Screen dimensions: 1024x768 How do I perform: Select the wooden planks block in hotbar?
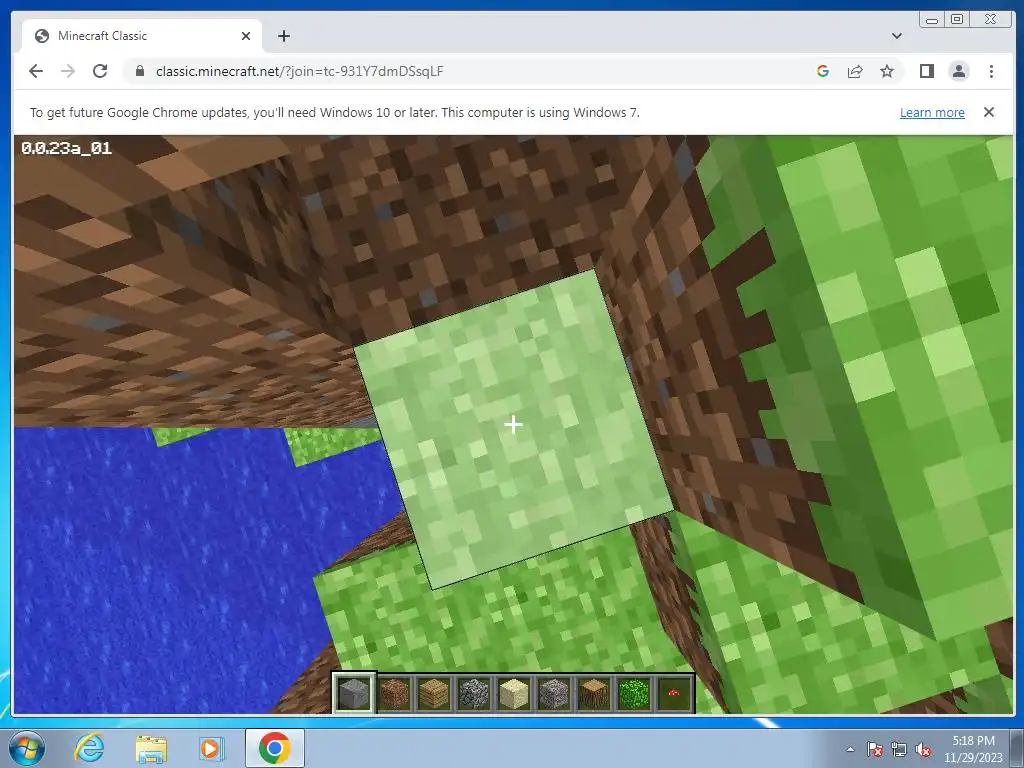(434, 693)
